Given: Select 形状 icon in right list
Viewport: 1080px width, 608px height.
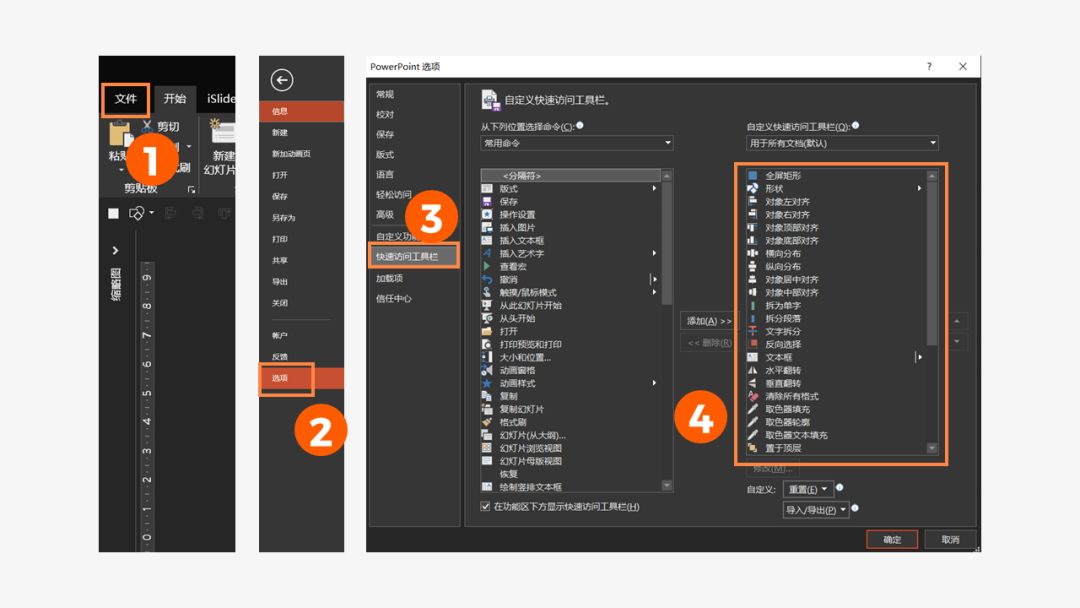Looking at the screenshot, I should pos(753,189).
